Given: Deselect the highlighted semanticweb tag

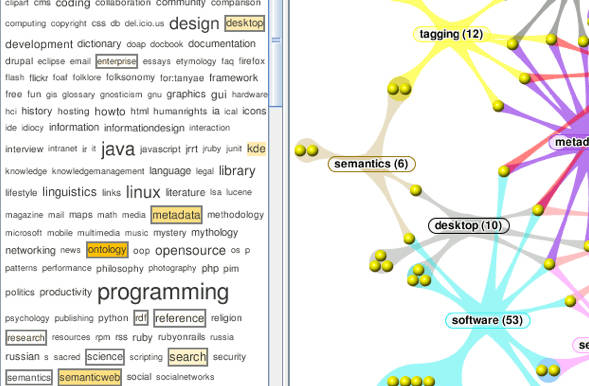Looking at the screenshot, I should tap(90, 377).
